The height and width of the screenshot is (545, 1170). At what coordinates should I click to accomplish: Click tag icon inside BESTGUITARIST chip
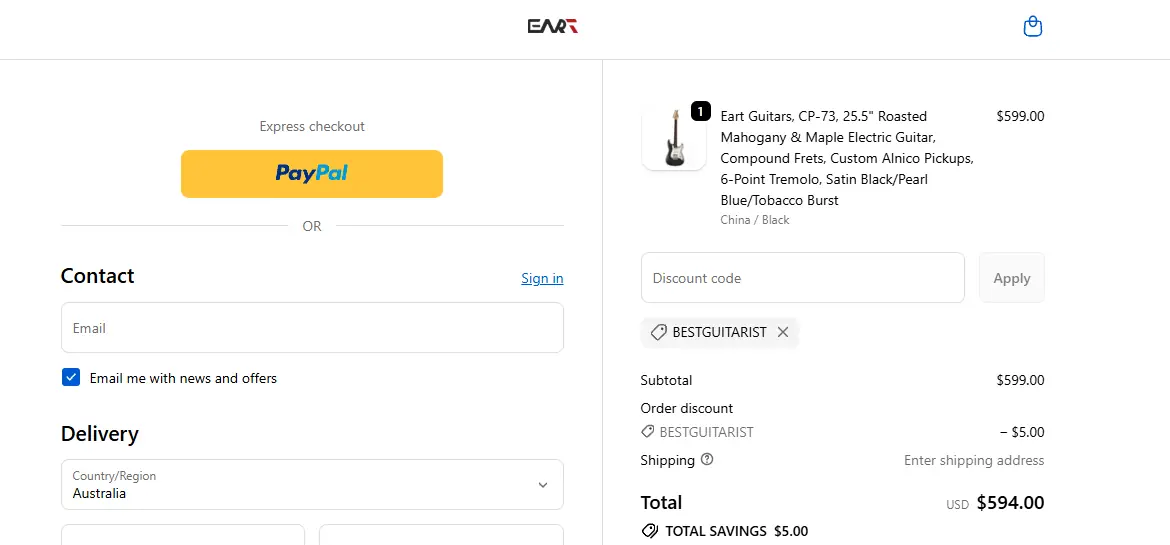coord(658,332)
